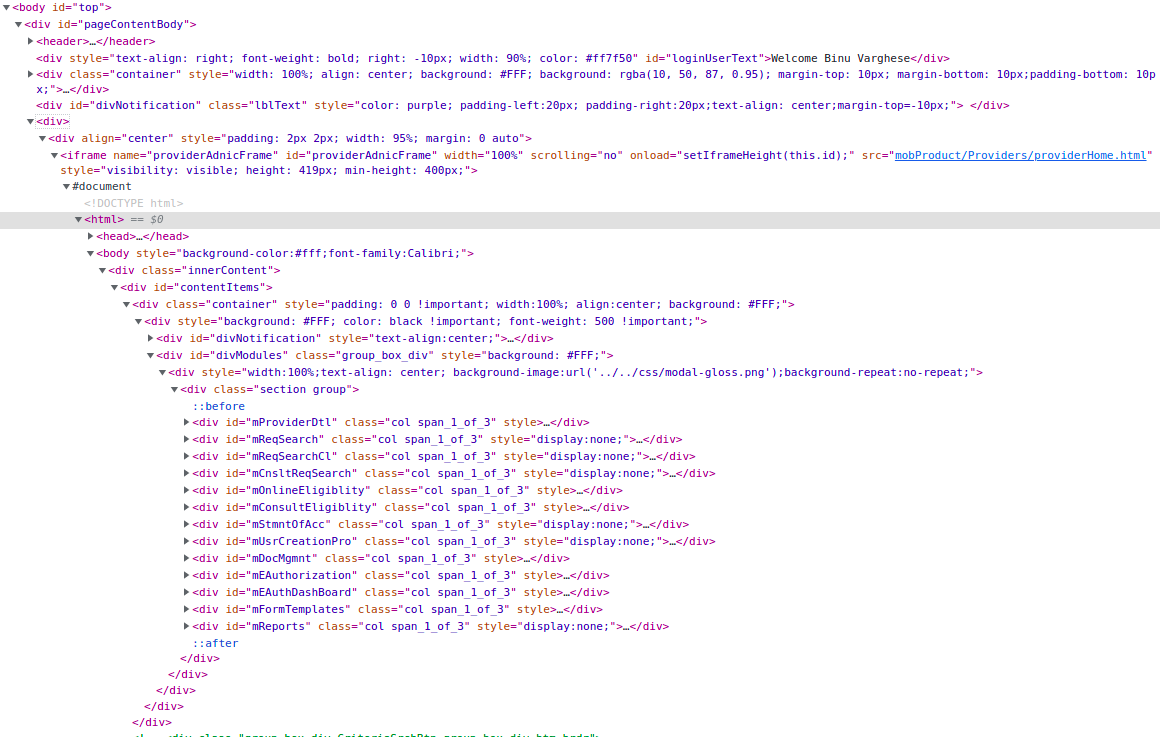Expand the mConsultEligiblity div
This screenshot has width=1160, height=737.
pyautogui.click(x=186, y=507)
